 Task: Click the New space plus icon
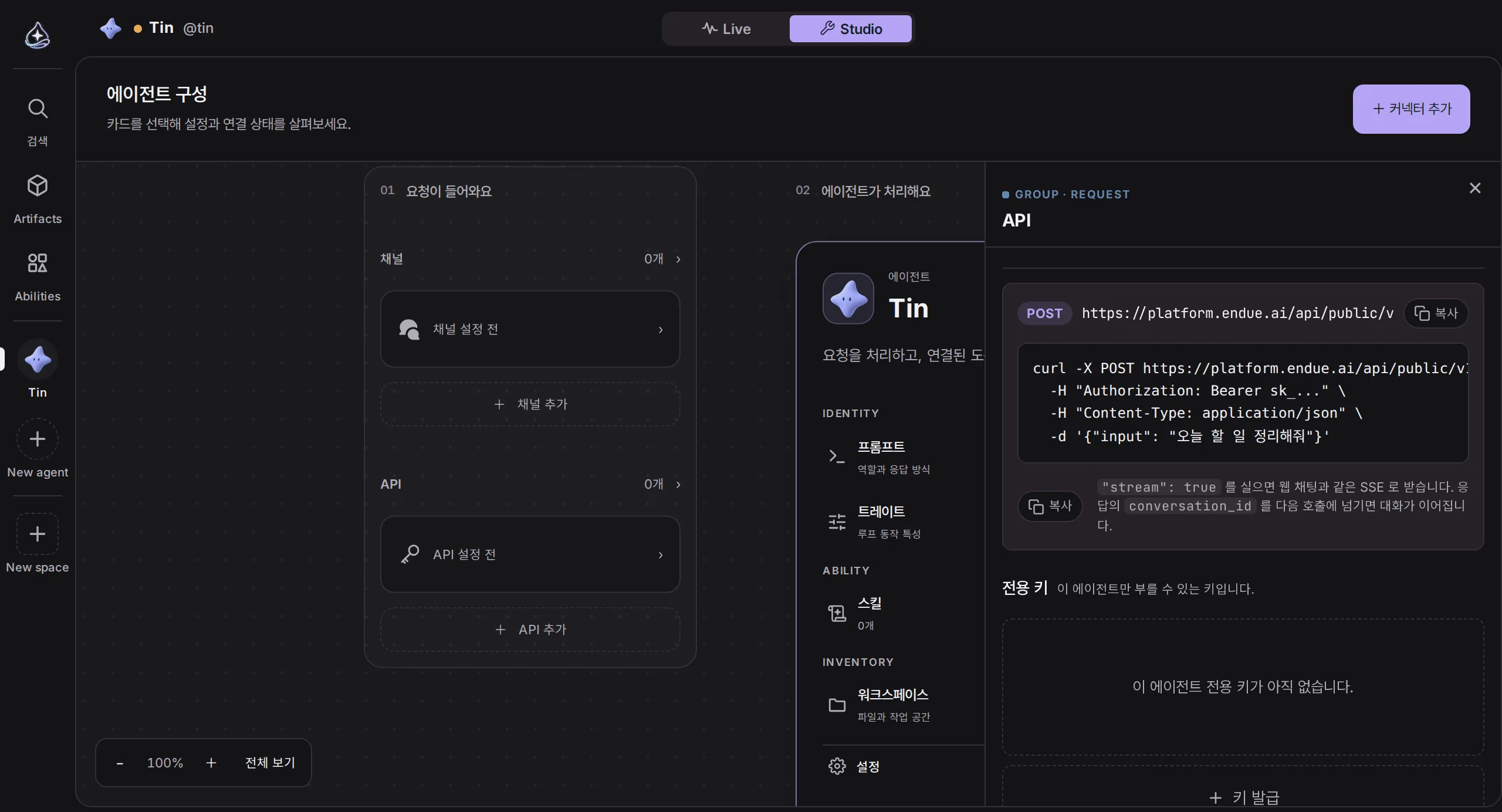coord(38,534)
